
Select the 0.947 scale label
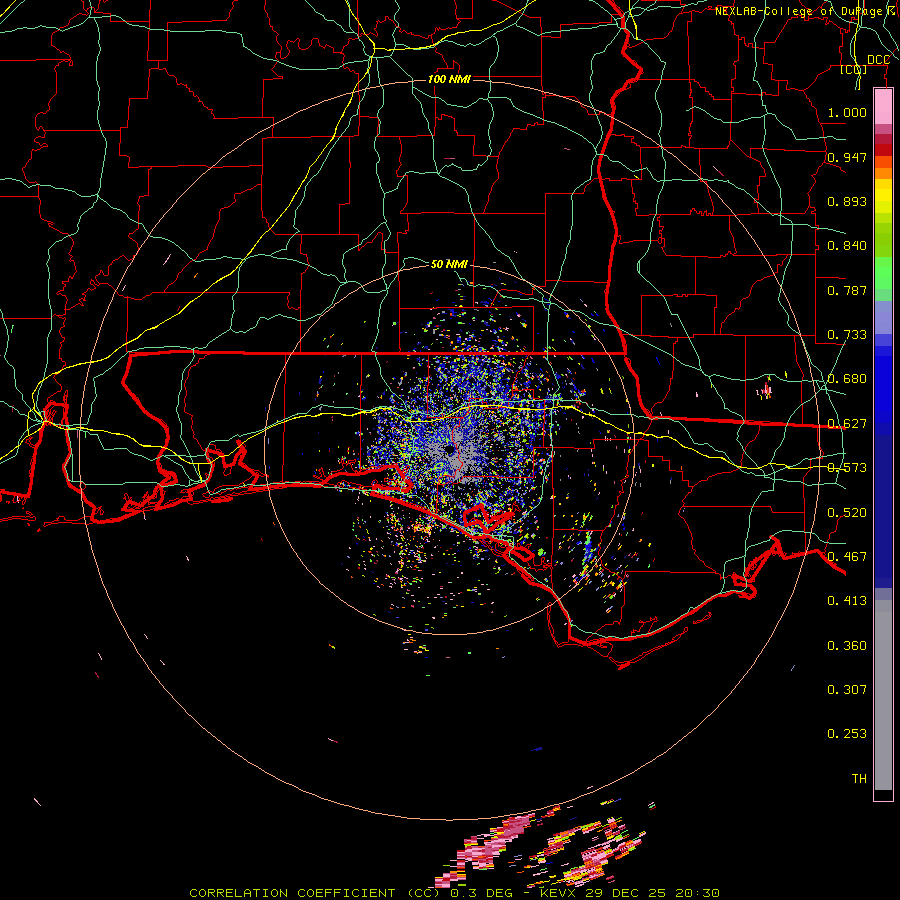847,157
